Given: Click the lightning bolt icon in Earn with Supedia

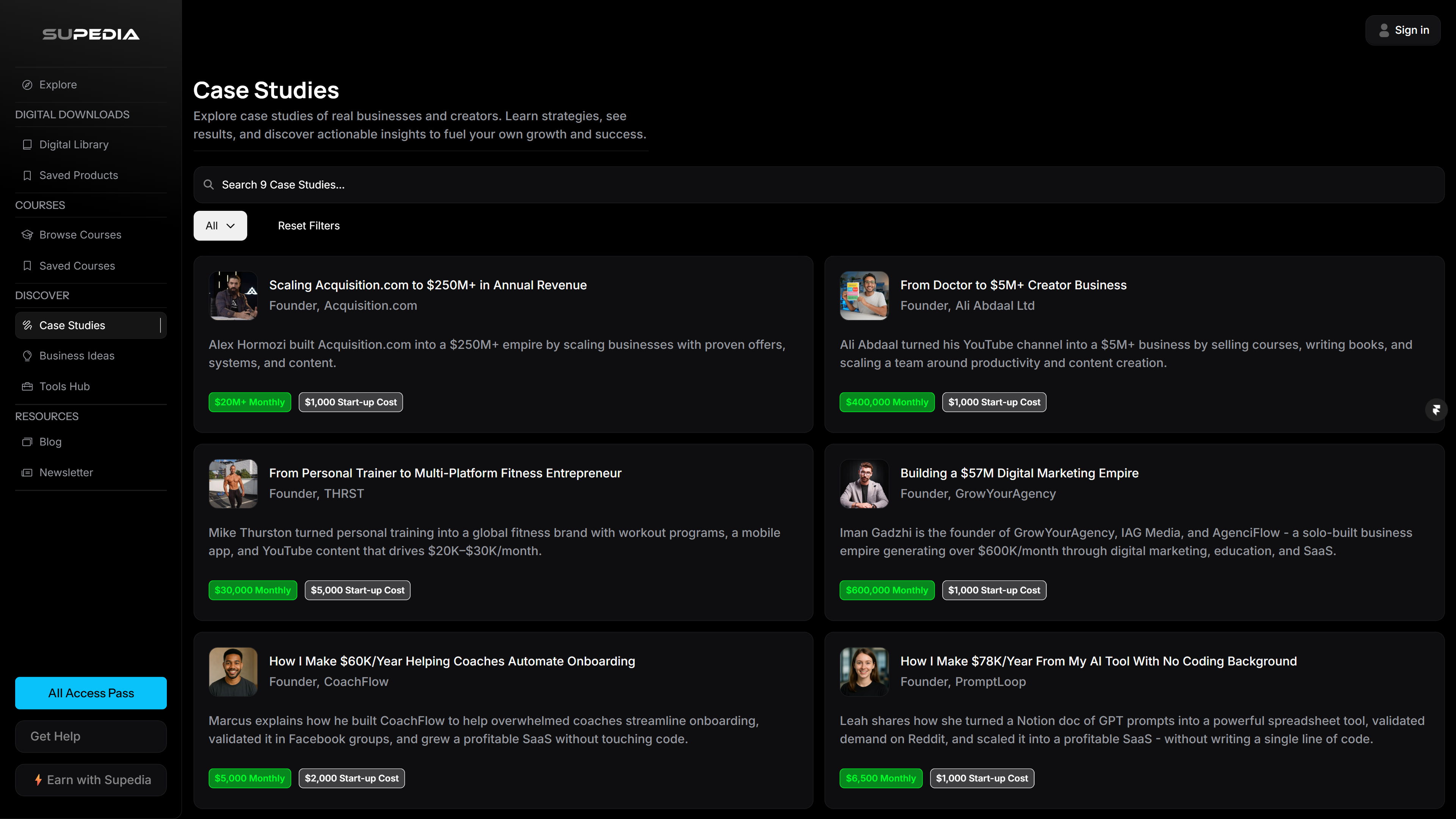Looking at the screenshot, I should [38, 780].
